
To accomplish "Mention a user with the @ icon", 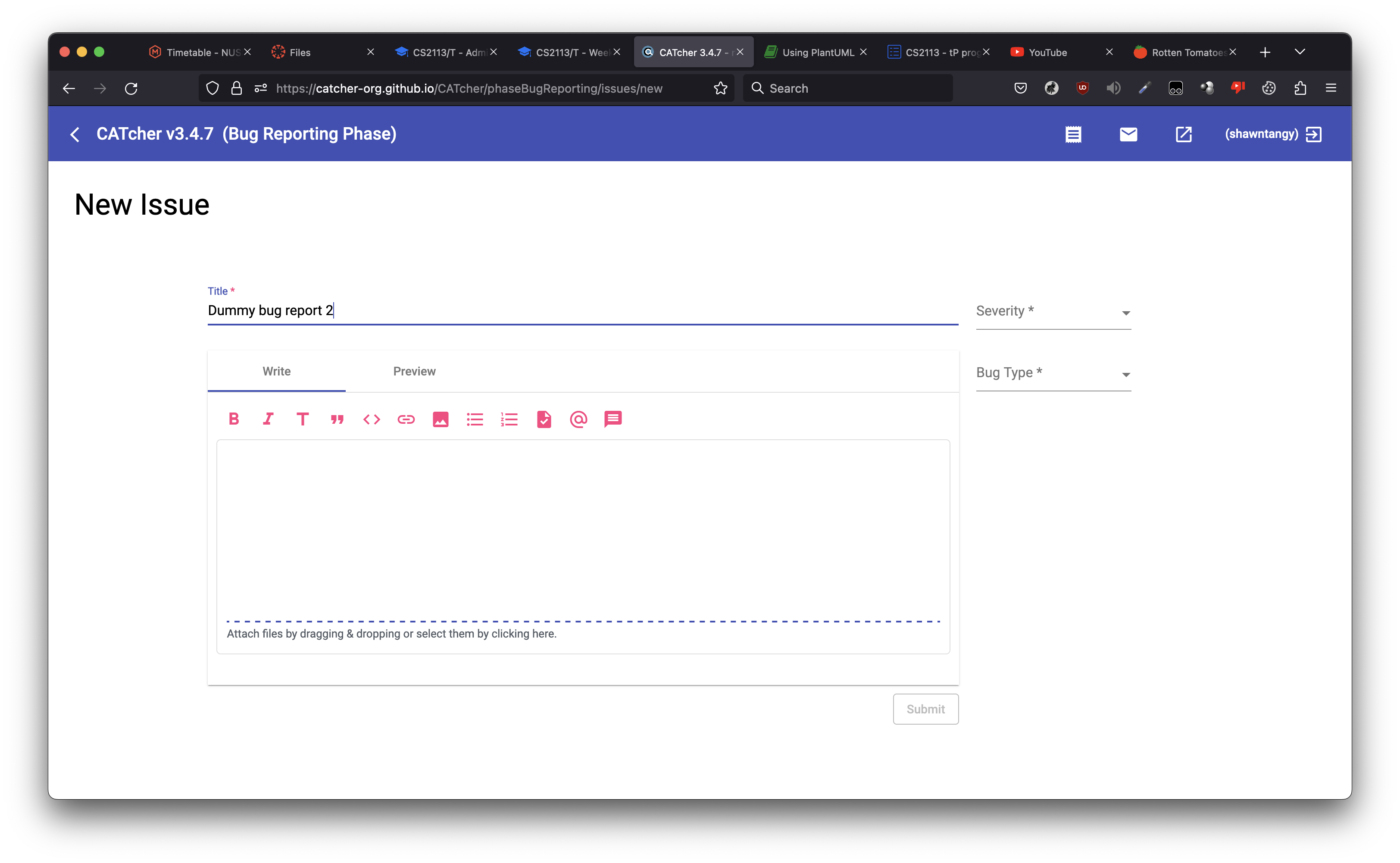I will point(578,419).
